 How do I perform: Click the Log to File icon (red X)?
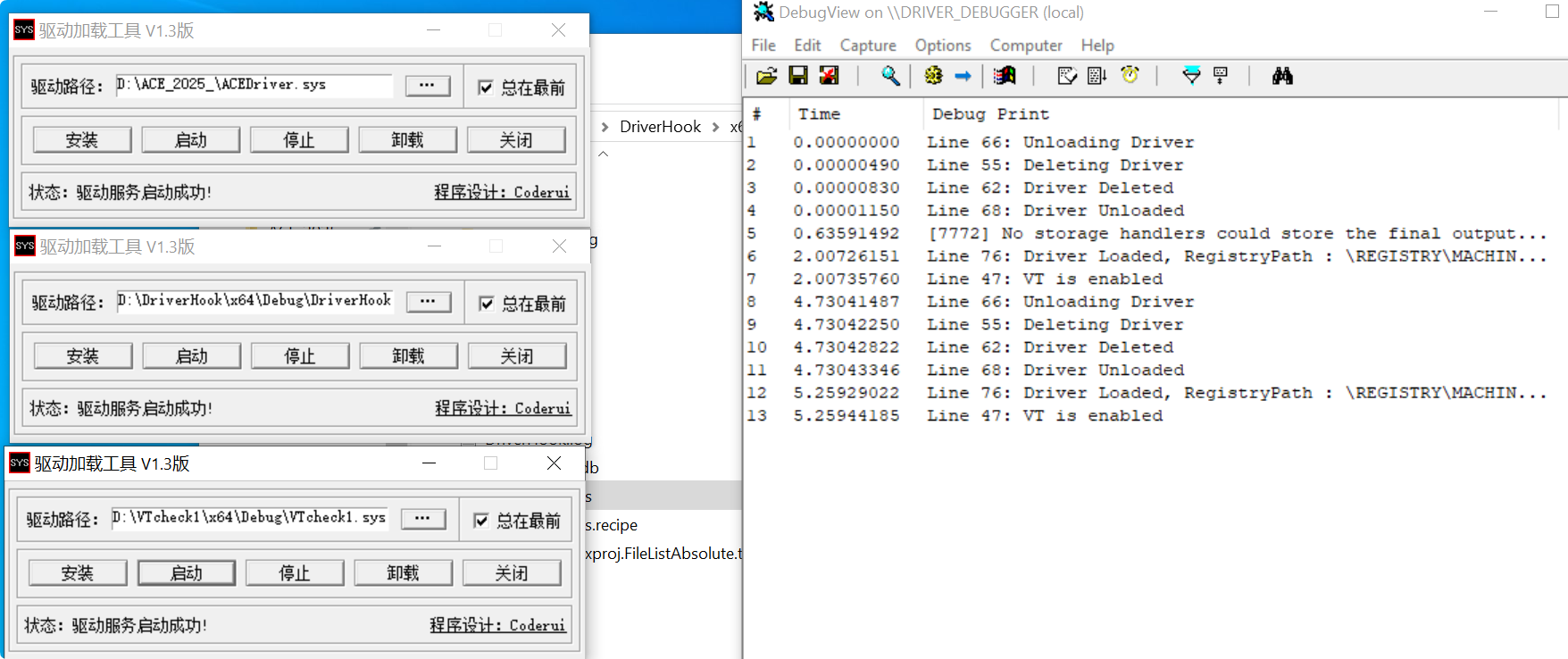point(830,76)
